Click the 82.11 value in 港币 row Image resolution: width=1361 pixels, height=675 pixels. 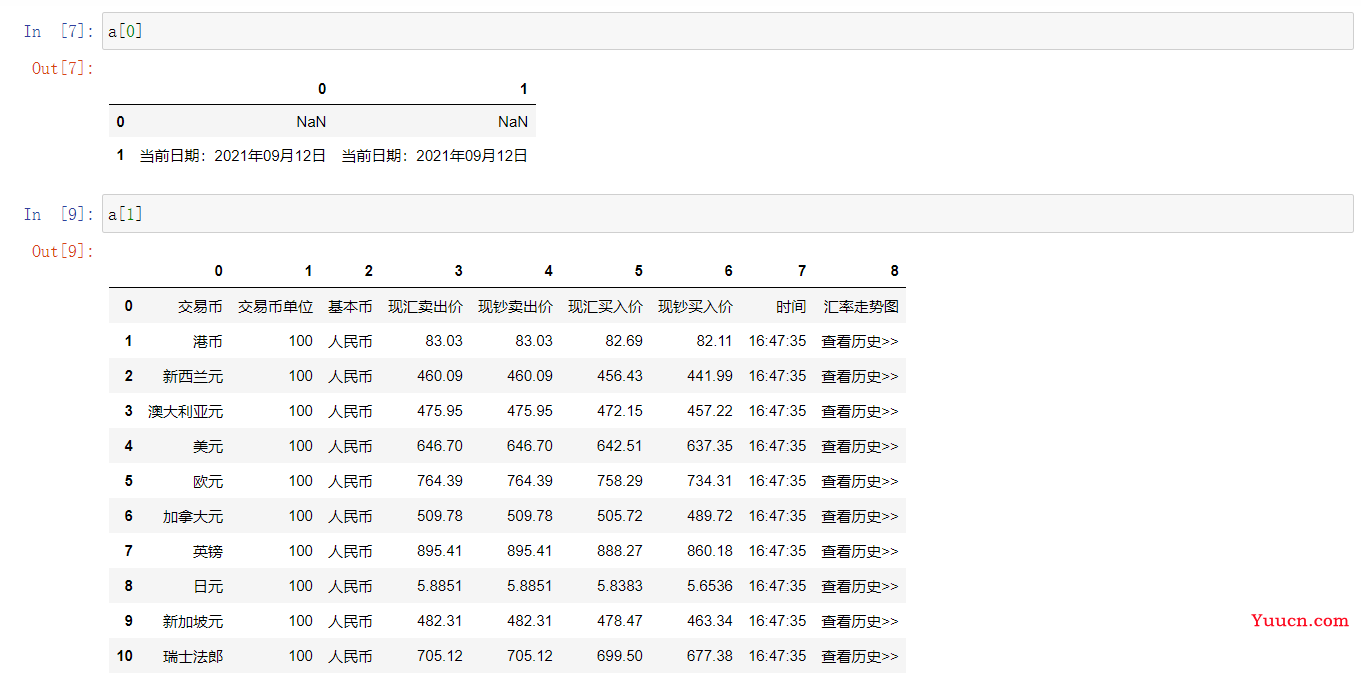coord(714,341)
